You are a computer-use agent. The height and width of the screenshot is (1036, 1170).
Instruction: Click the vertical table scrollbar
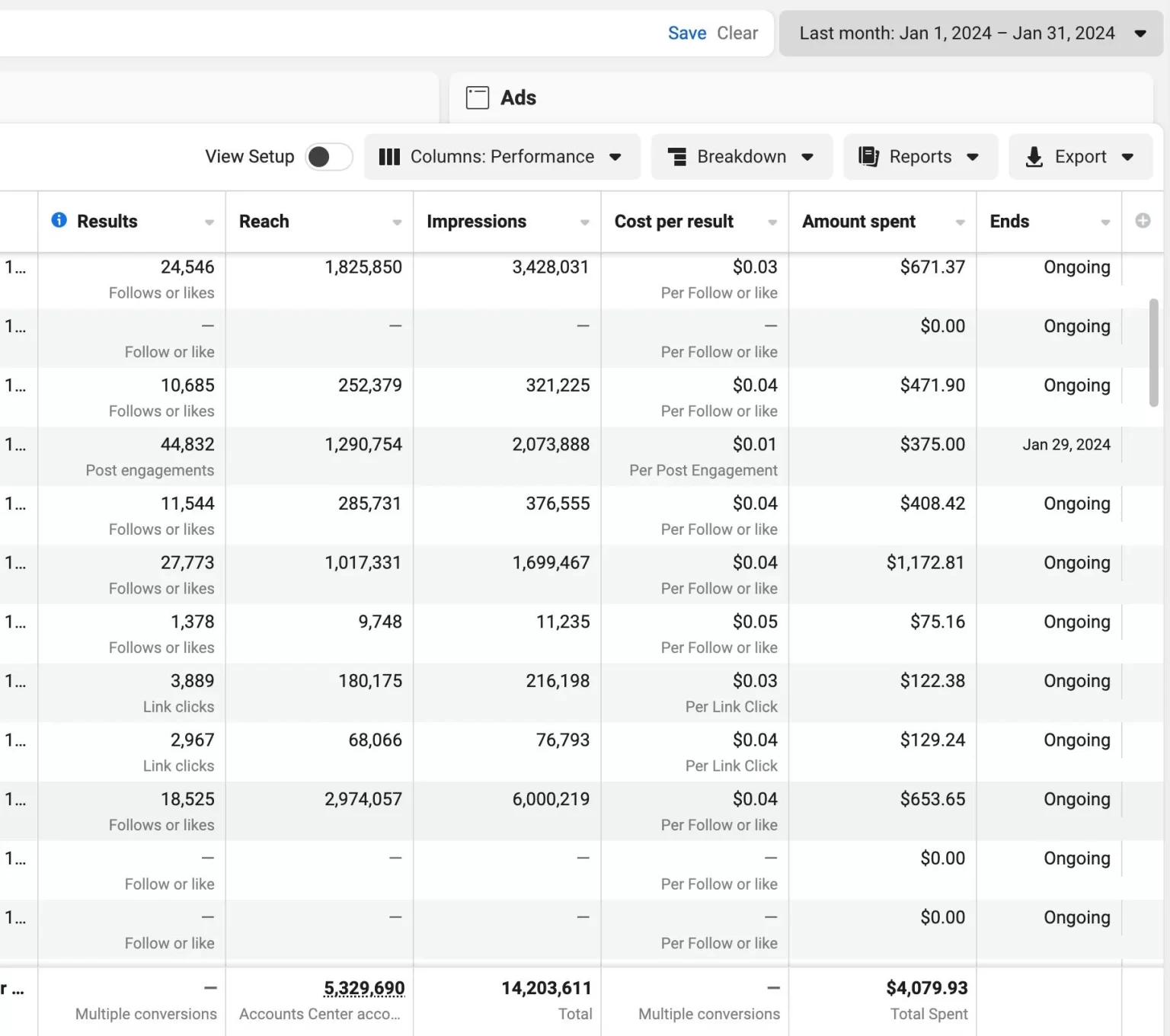tap(1154, 353)
